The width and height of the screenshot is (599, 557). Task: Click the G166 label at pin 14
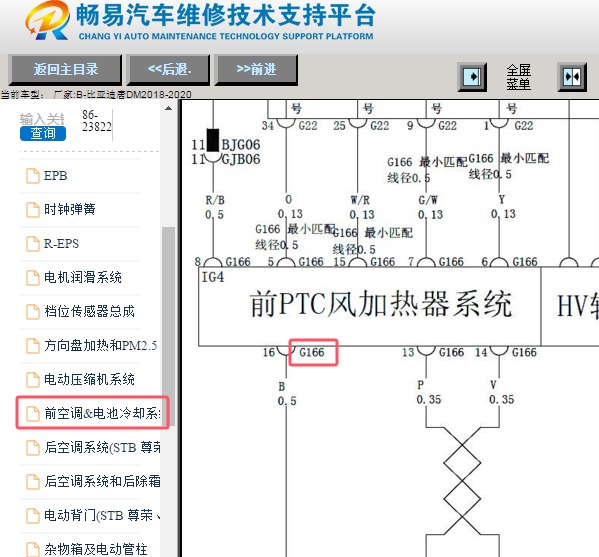tap(524, 352)
